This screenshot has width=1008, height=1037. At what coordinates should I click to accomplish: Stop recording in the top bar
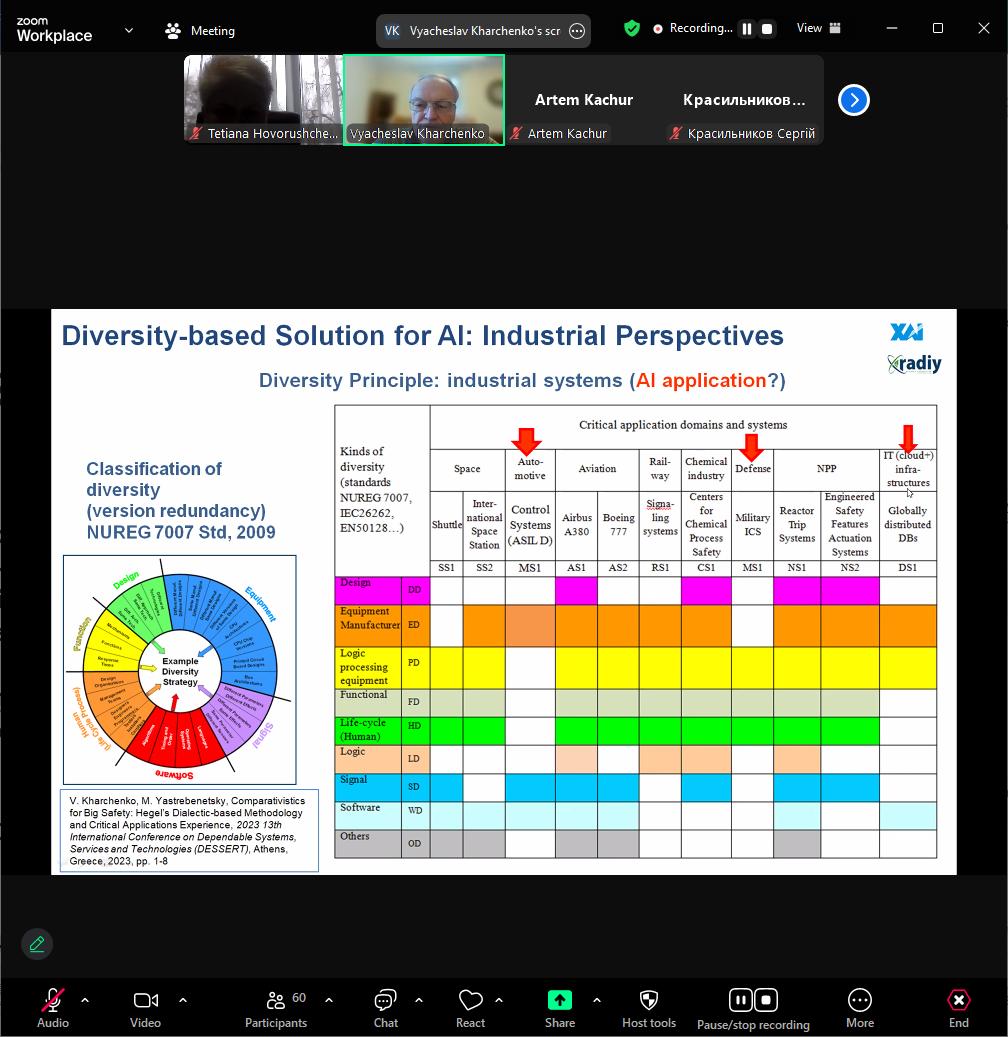pos(767,29)
